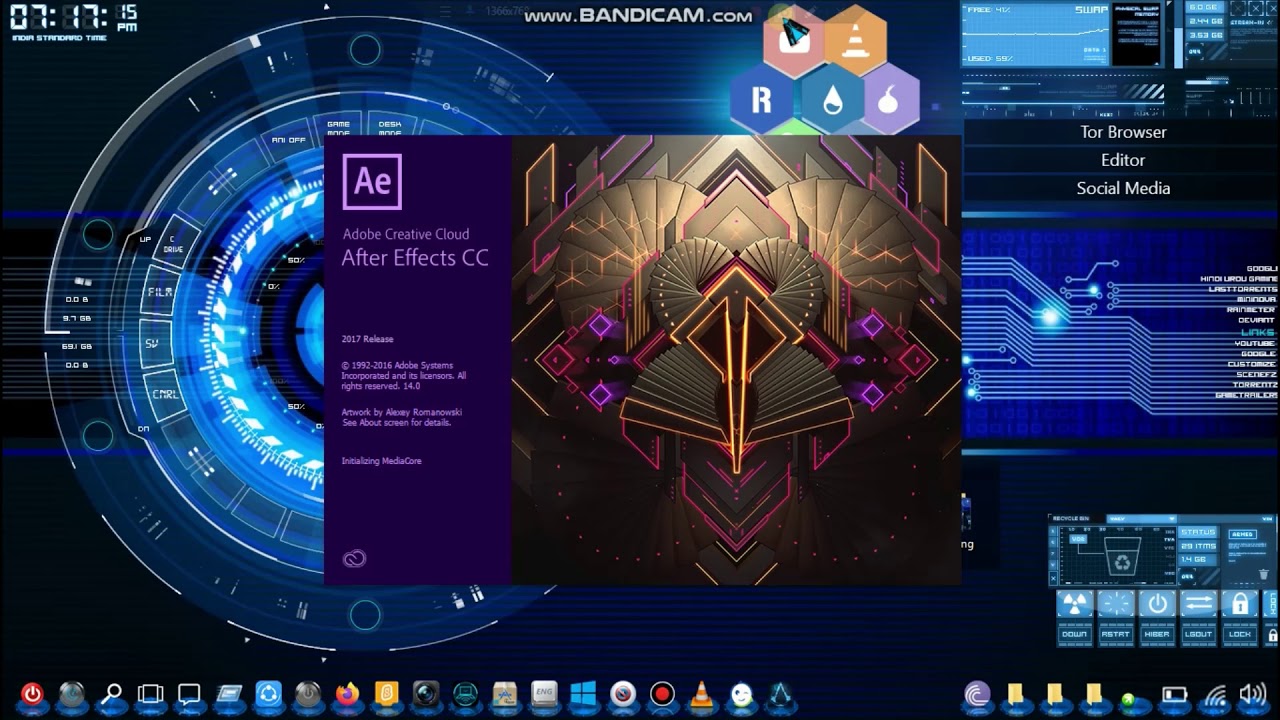The image size is (1280, 720).
Task: Open the chat bubble notification icon
Action: (x=189, y=694)
